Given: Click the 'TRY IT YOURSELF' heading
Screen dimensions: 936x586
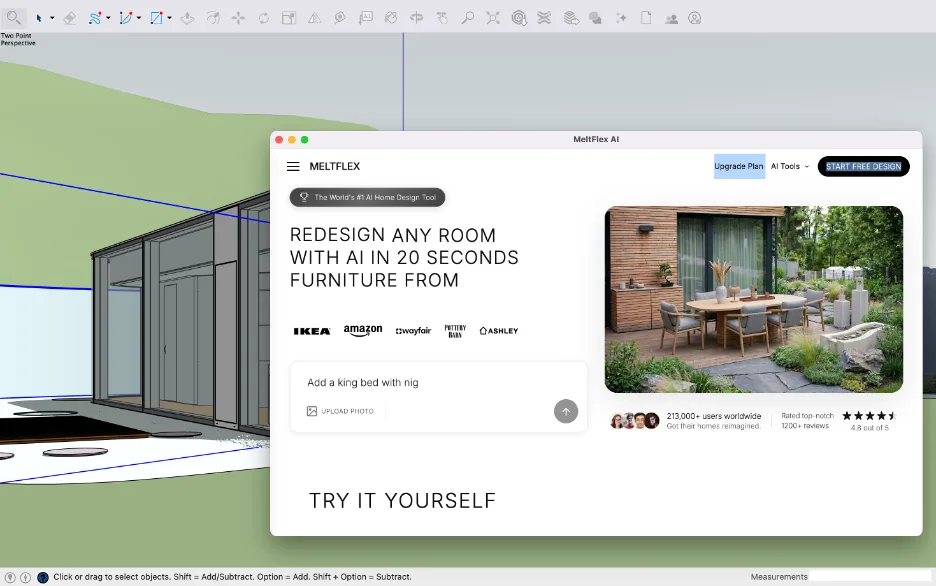Looking at the screenshot, I should pyautogui.click(x=402, y=501).
